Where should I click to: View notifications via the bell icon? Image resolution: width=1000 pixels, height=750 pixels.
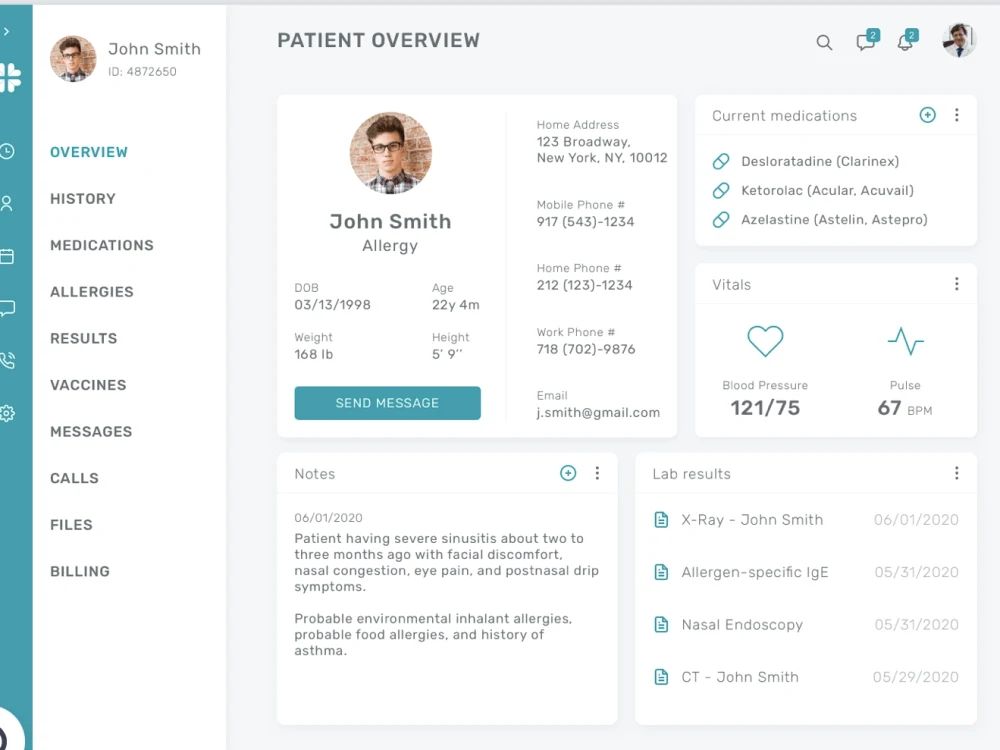tap(903, 43)
